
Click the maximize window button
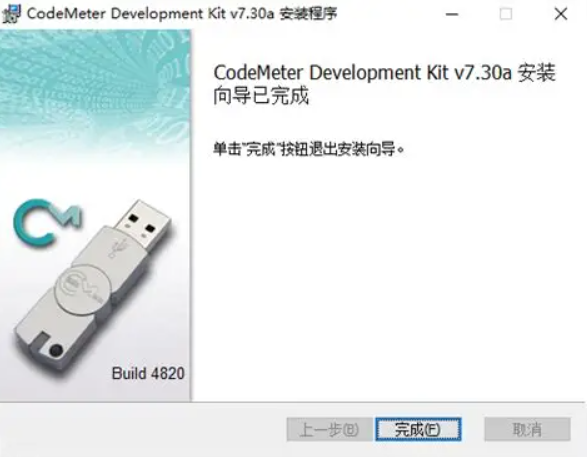(x=506, y=14)
